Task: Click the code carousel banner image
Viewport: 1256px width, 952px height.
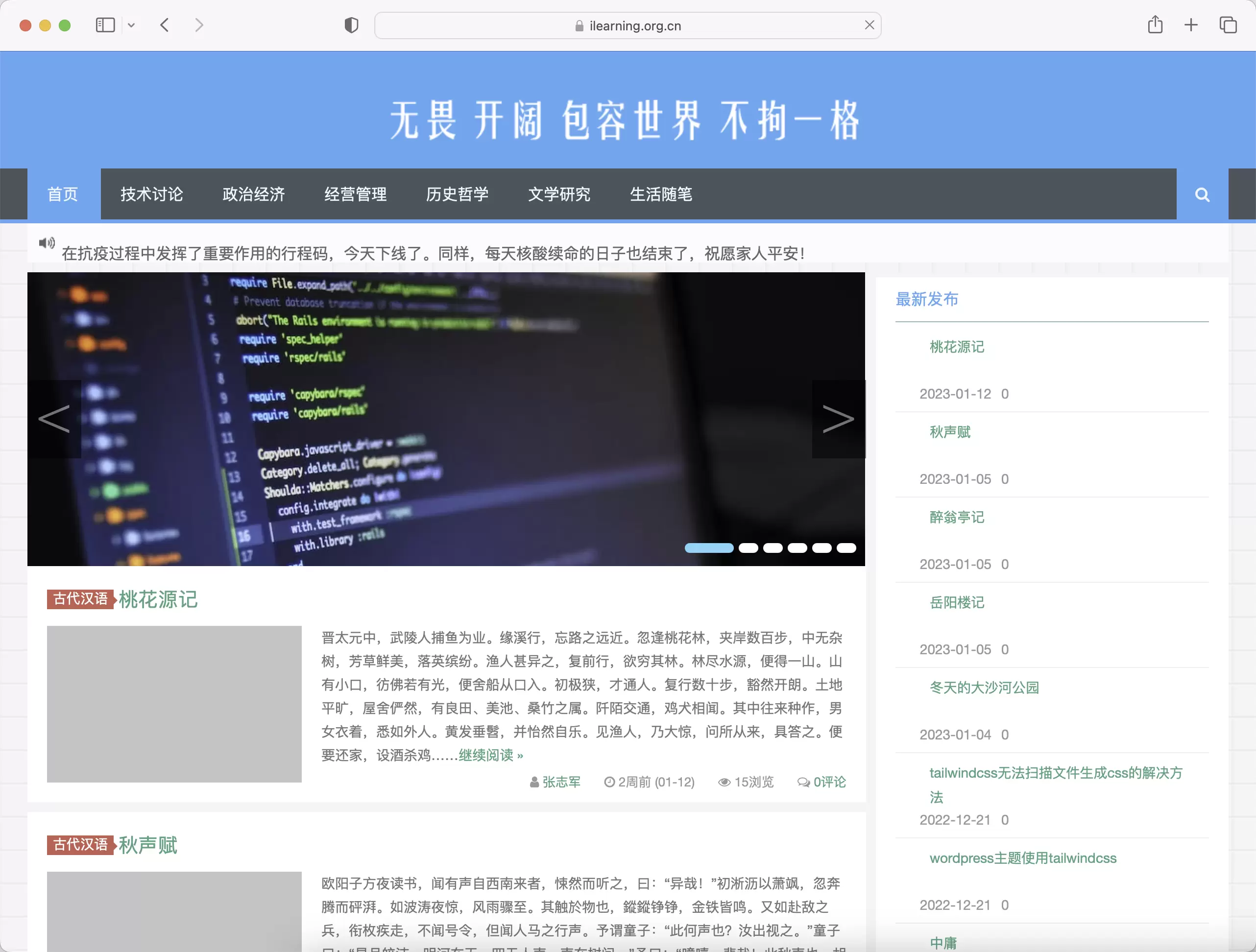Action: coord(446,419)
